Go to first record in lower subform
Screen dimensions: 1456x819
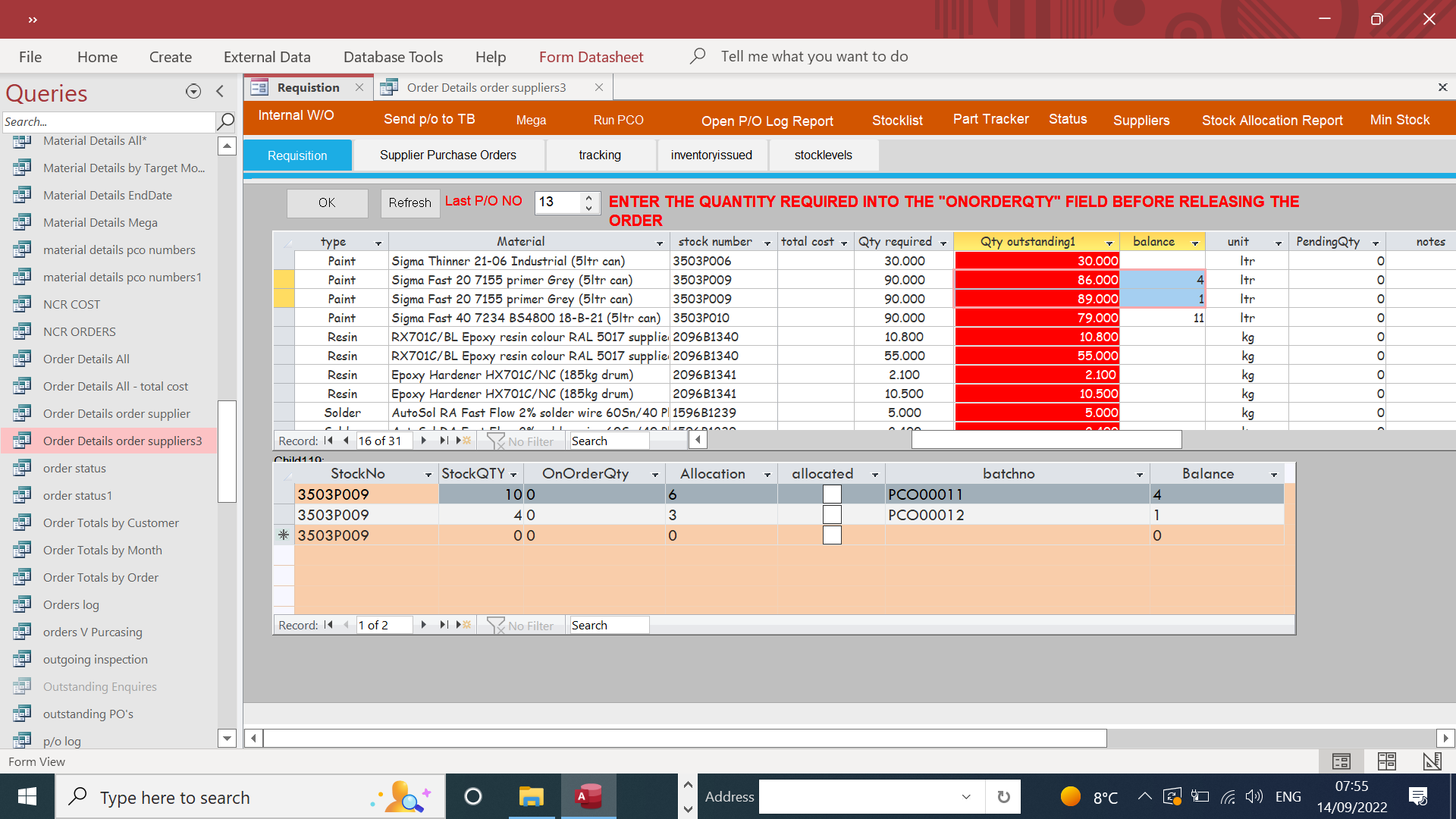point(328,625)
